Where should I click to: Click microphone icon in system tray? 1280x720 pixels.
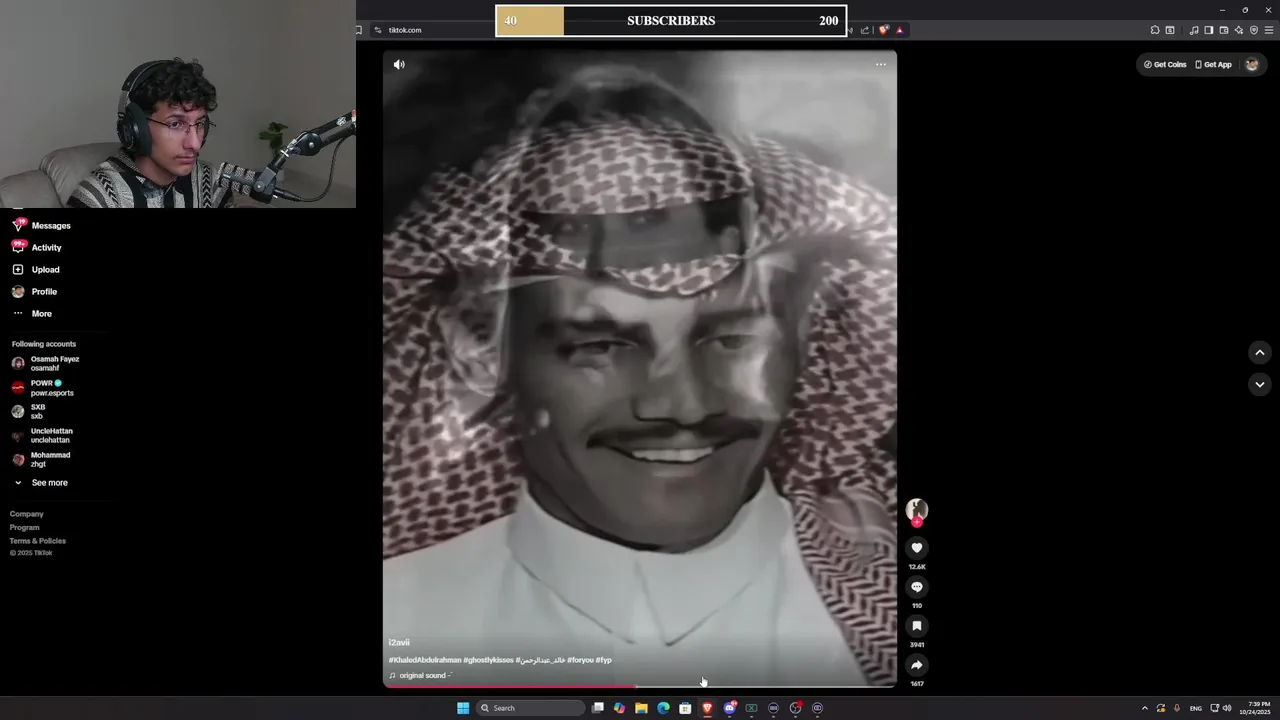point(1177,708)
